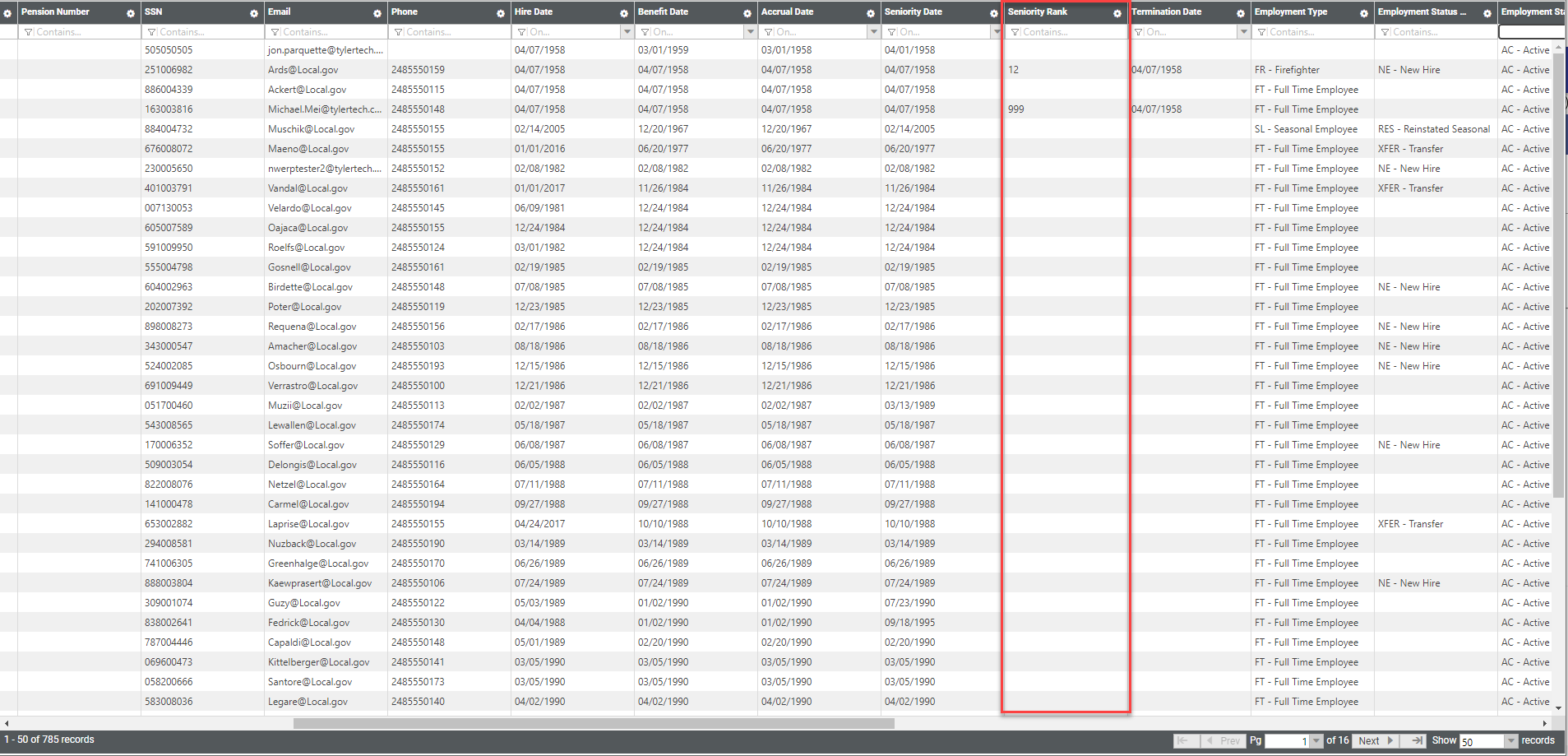Open the Seniority Rank column settings gear
The image size is (1568, 756).
tap(1117, 13)
